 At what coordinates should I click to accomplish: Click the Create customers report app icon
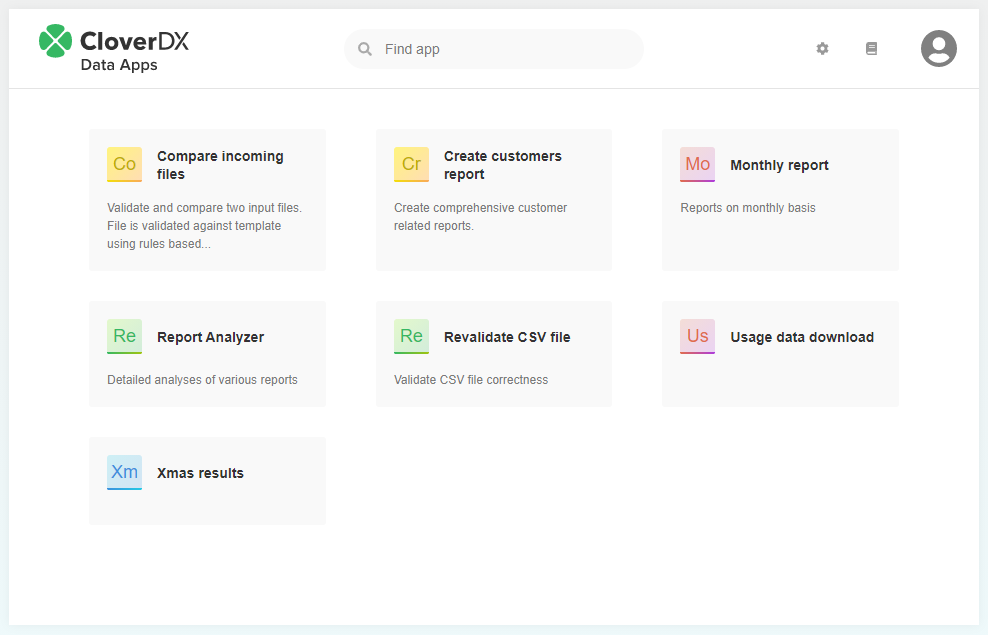click(411, 164)
